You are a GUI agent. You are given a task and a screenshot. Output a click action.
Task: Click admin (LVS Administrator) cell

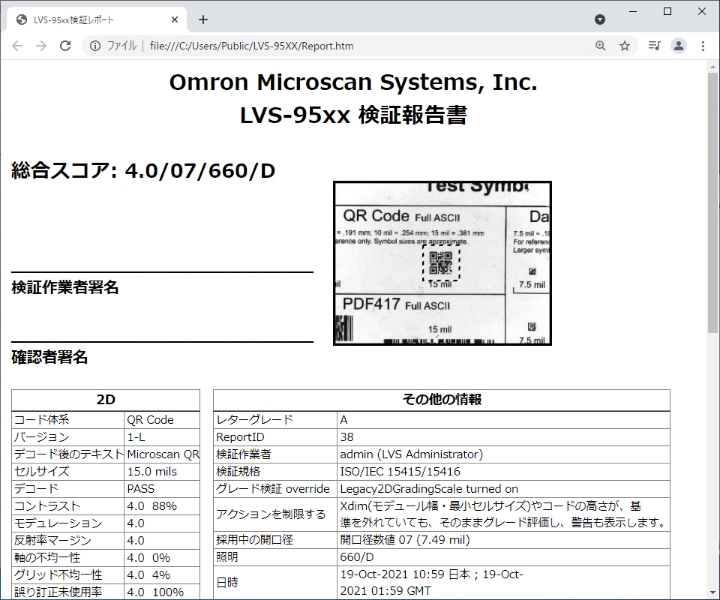point(504,454)
